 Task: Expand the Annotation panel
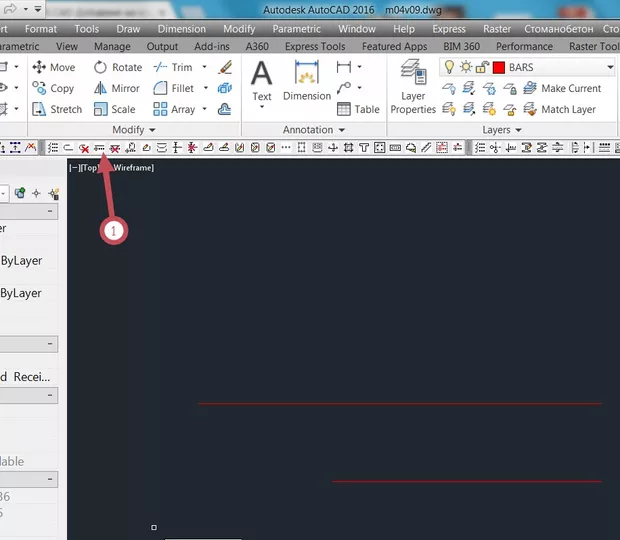tap(314, 130)
